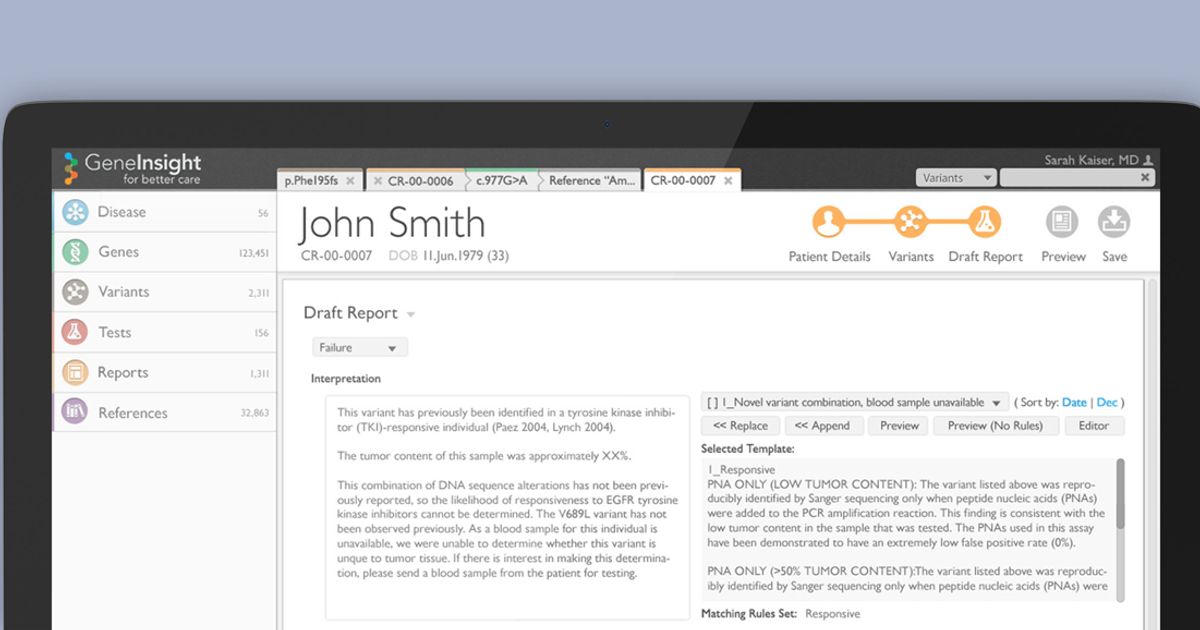Switch to the CR-00-0006 tab
The height and width of the screenshot is (630, 1200).
[421, 181]
